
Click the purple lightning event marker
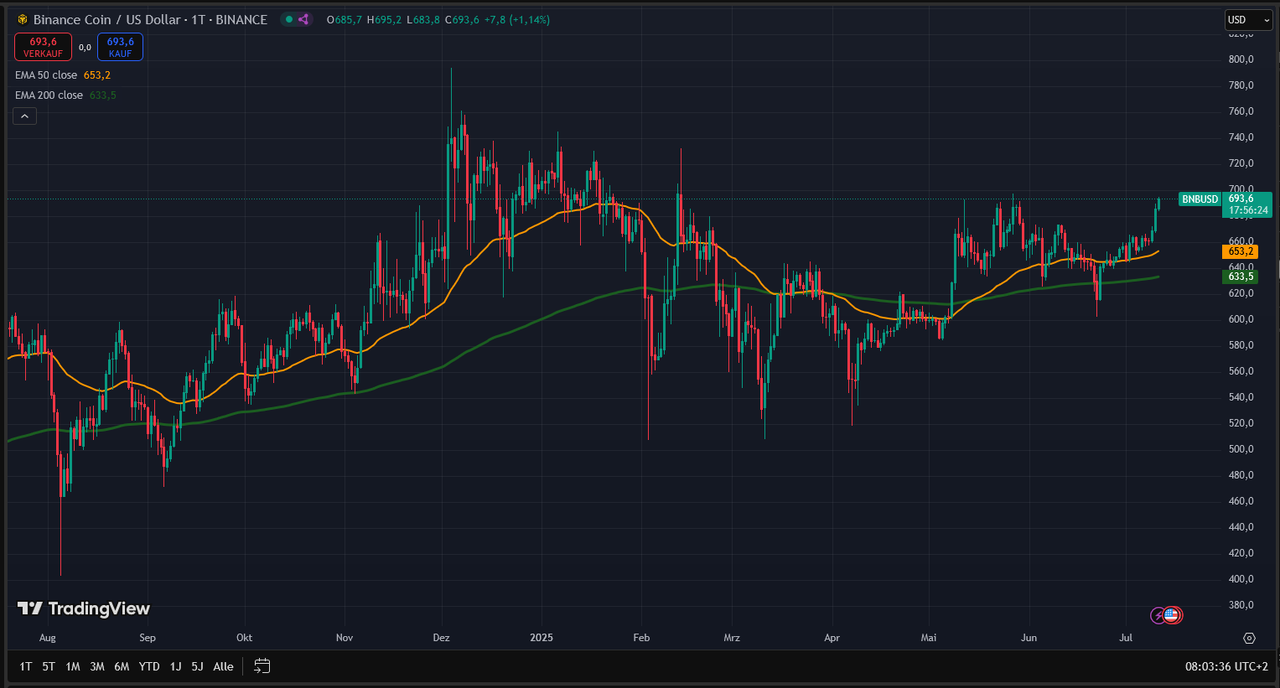[x=1158, y=615]
